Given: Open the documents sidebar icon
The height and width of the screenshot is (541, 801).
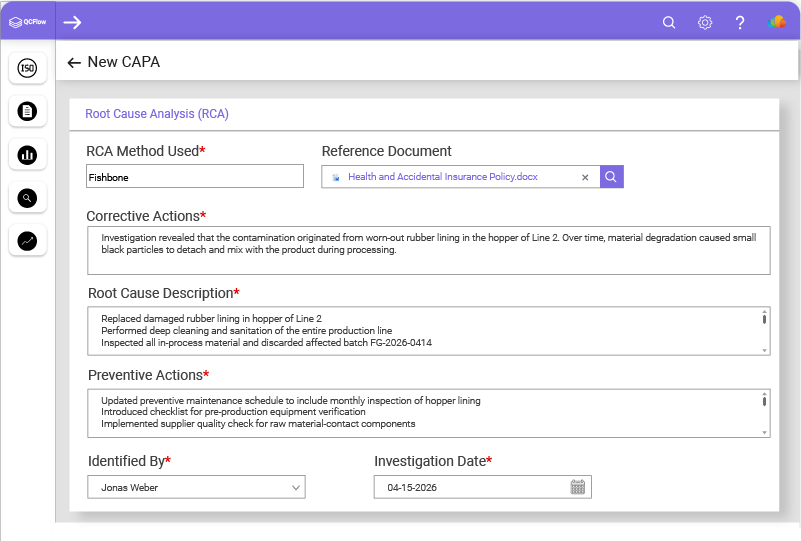Looking at the screenshot, I should (x=28, y=111).
